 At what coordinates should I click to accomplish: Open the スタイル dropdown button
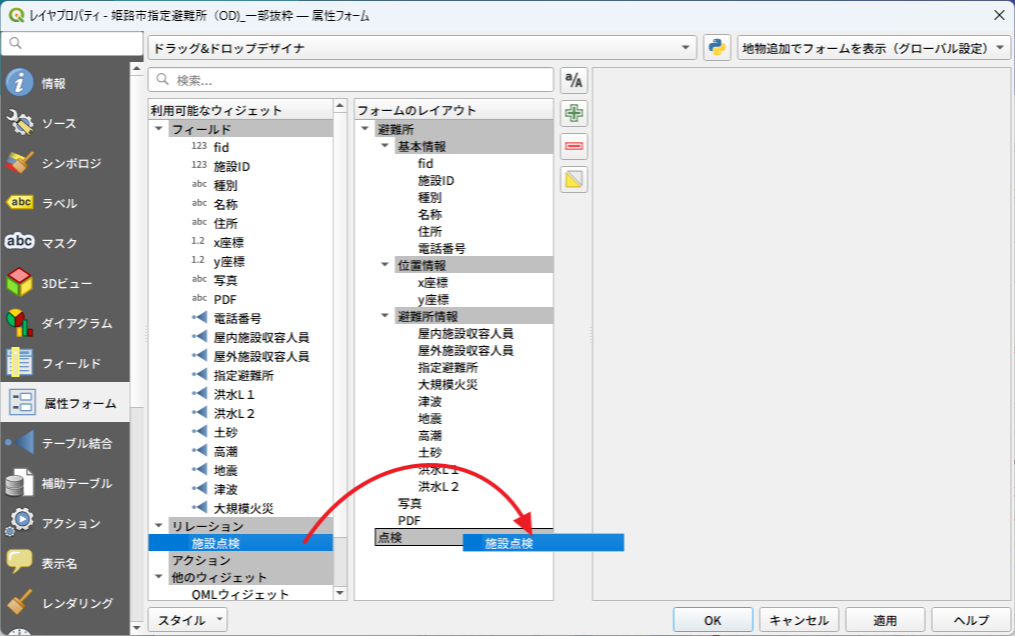click(x=188, y=620)
